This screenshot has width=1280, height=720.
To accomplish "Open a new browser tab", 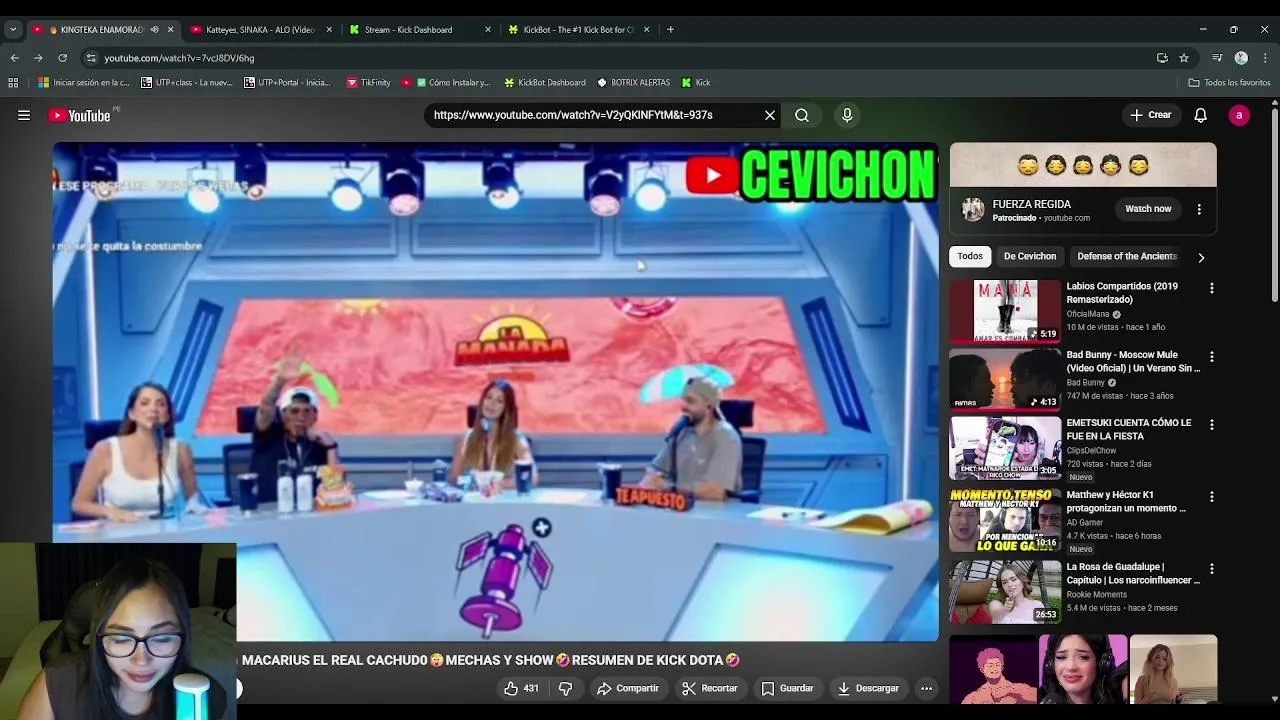I will 670,30.
